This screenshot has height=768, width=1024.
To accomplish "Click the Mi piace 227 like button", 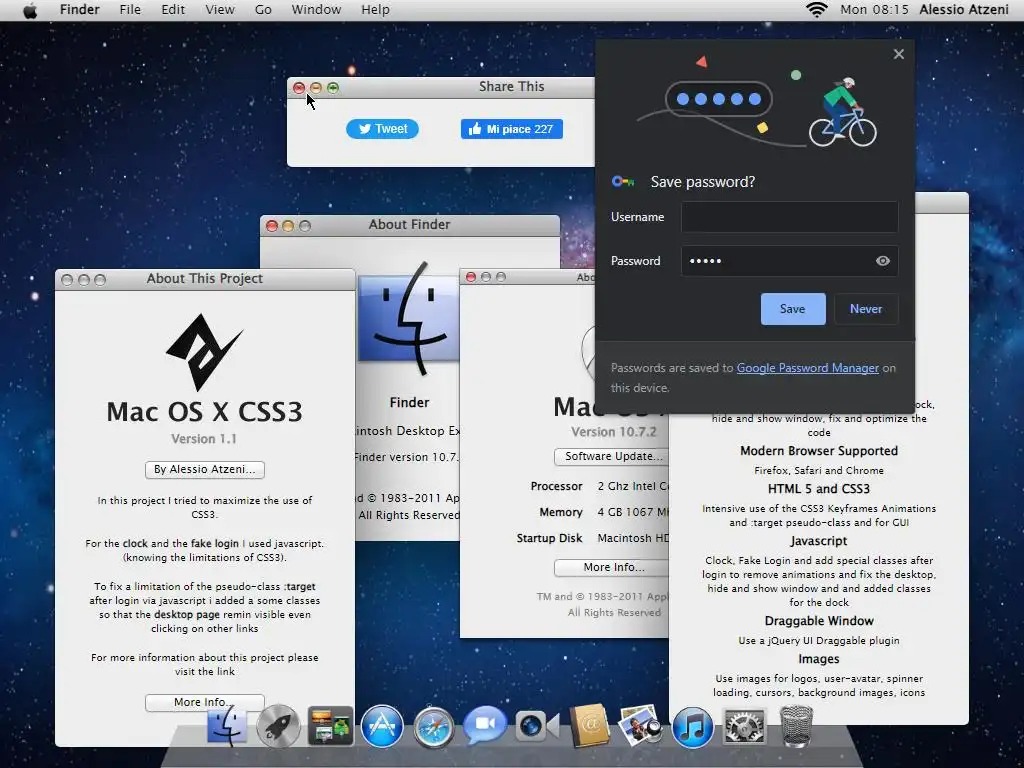I will click(x=511, y=129).
